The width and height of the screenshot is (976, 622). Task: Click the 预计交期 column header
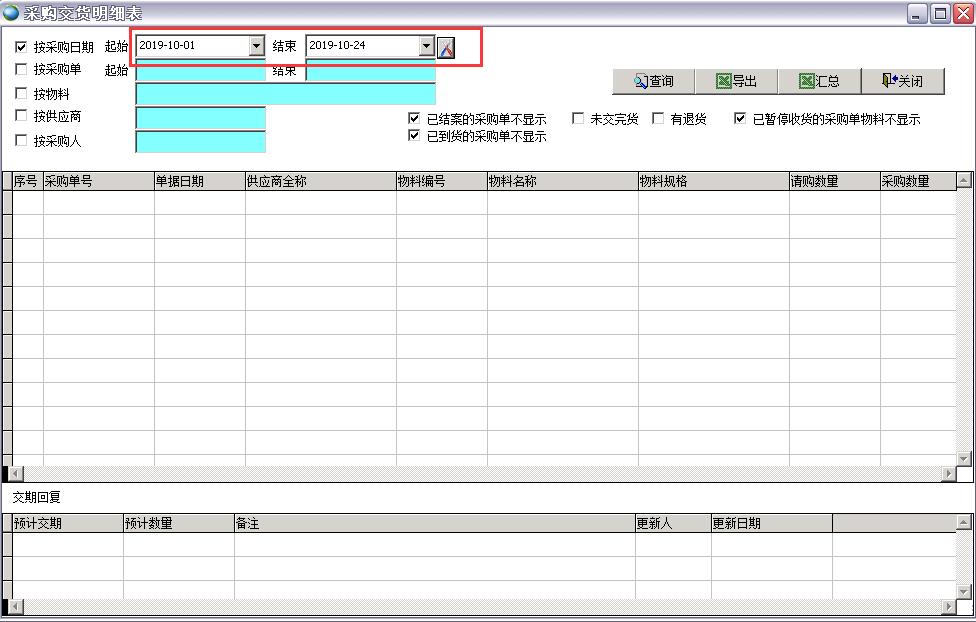click(67, 523)
